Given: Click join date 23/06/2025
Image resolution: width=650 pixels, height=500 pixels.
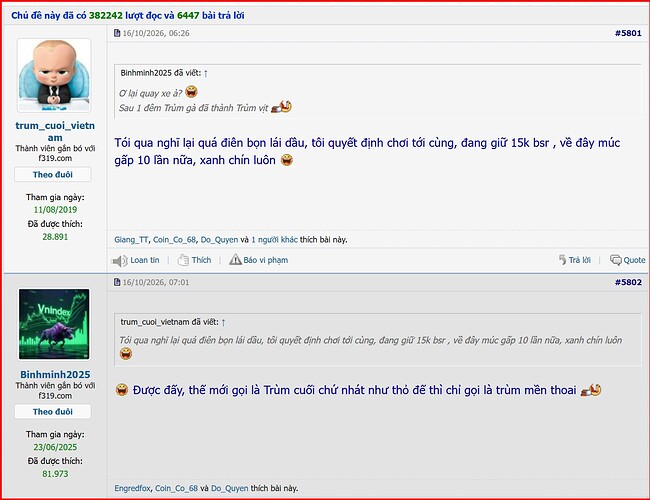Looking at the screenshot, I should (55, 447).
